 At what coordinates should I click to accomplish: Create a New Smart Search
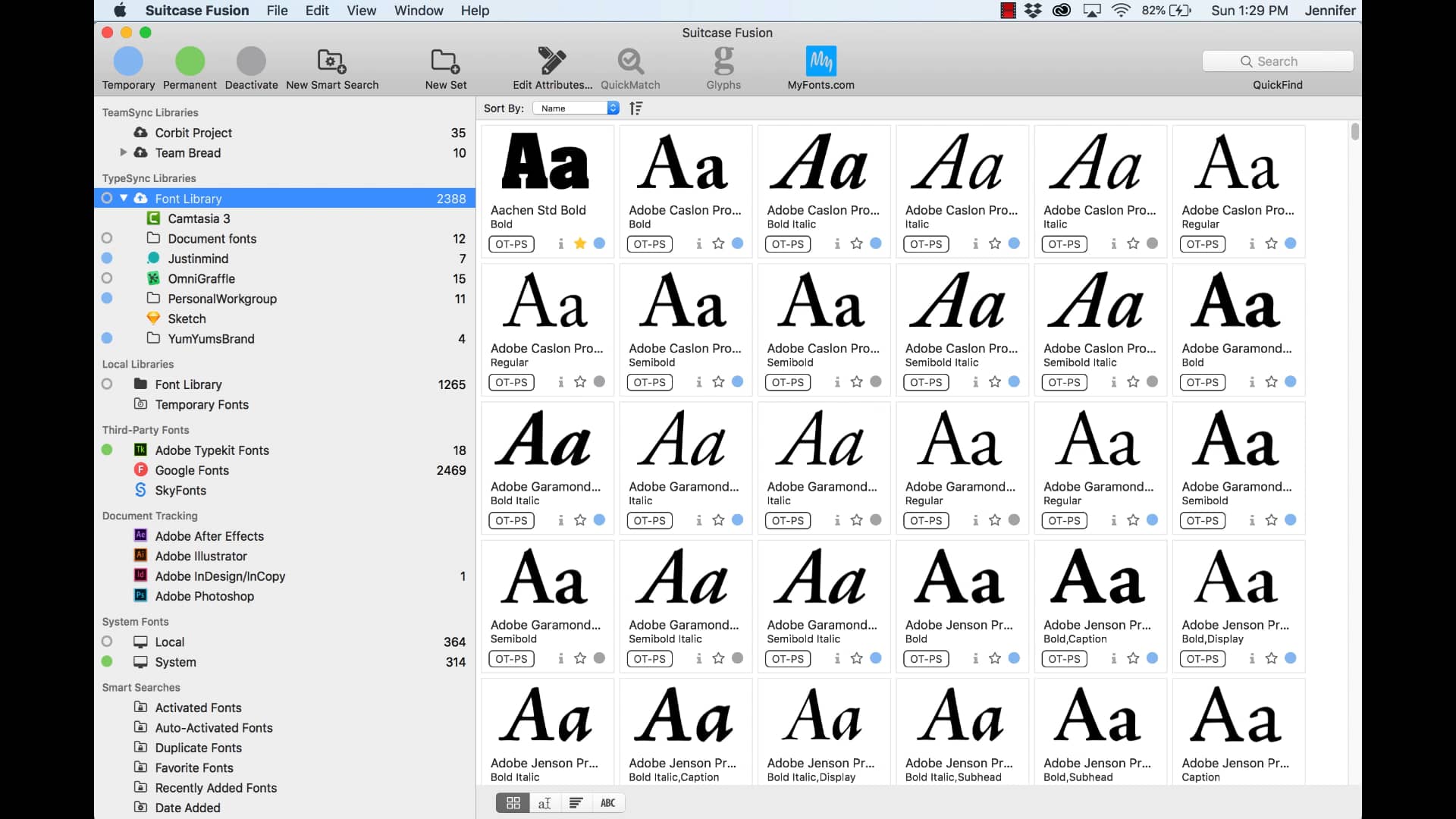click(x=331, y=61)
